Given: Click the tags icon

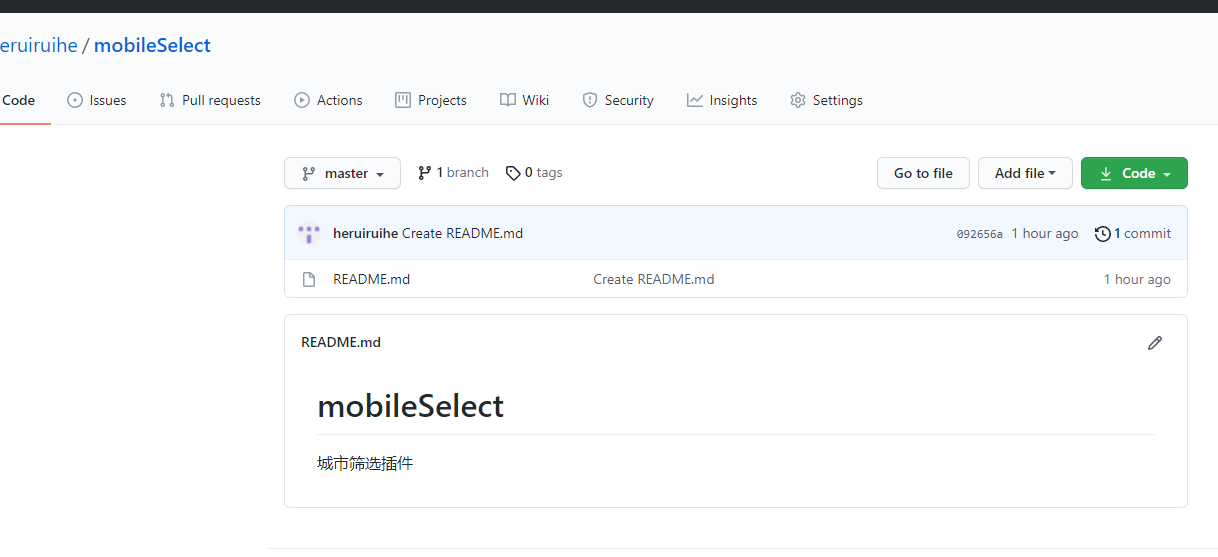Looking at the screenshot, I should click(513, 173).
